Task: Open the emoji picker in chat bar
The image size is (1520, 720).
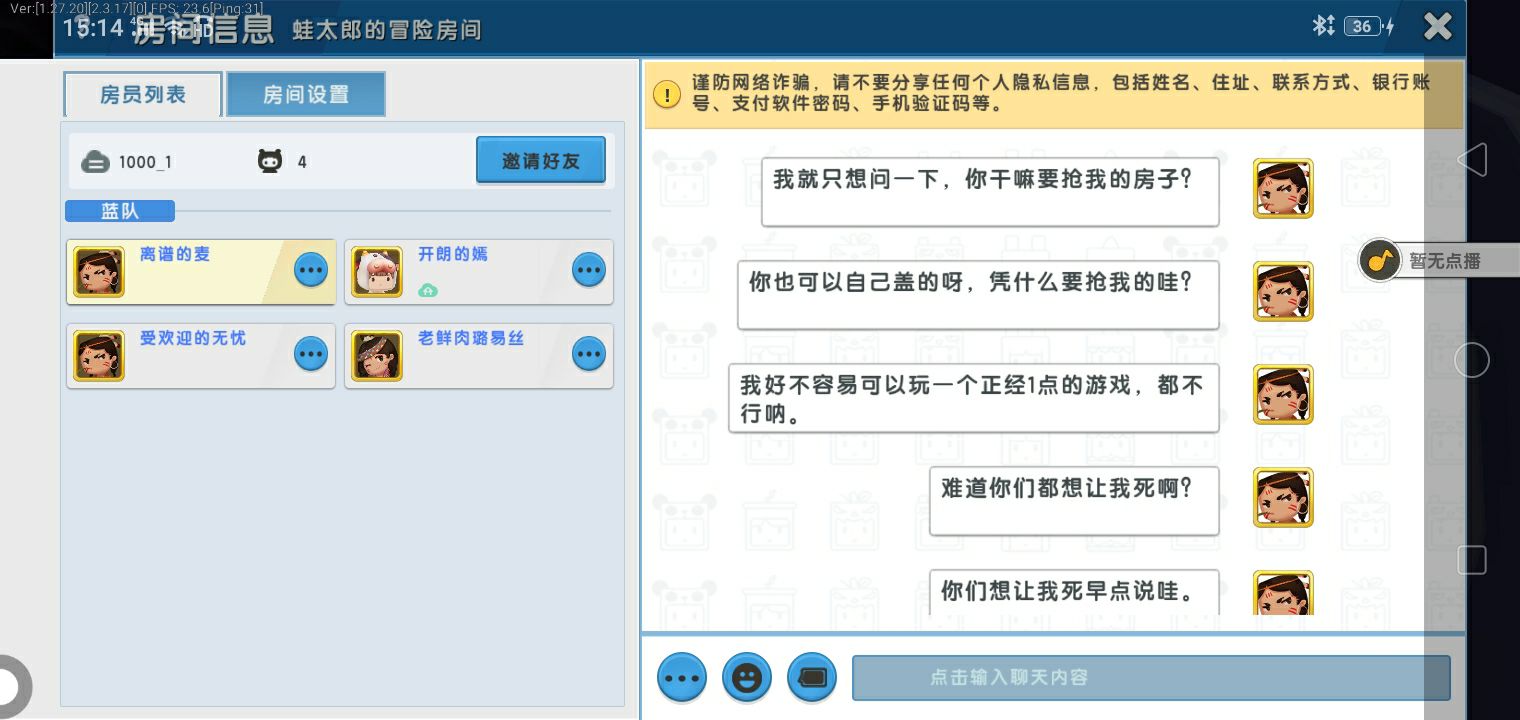Action: [x=746, y=678]
